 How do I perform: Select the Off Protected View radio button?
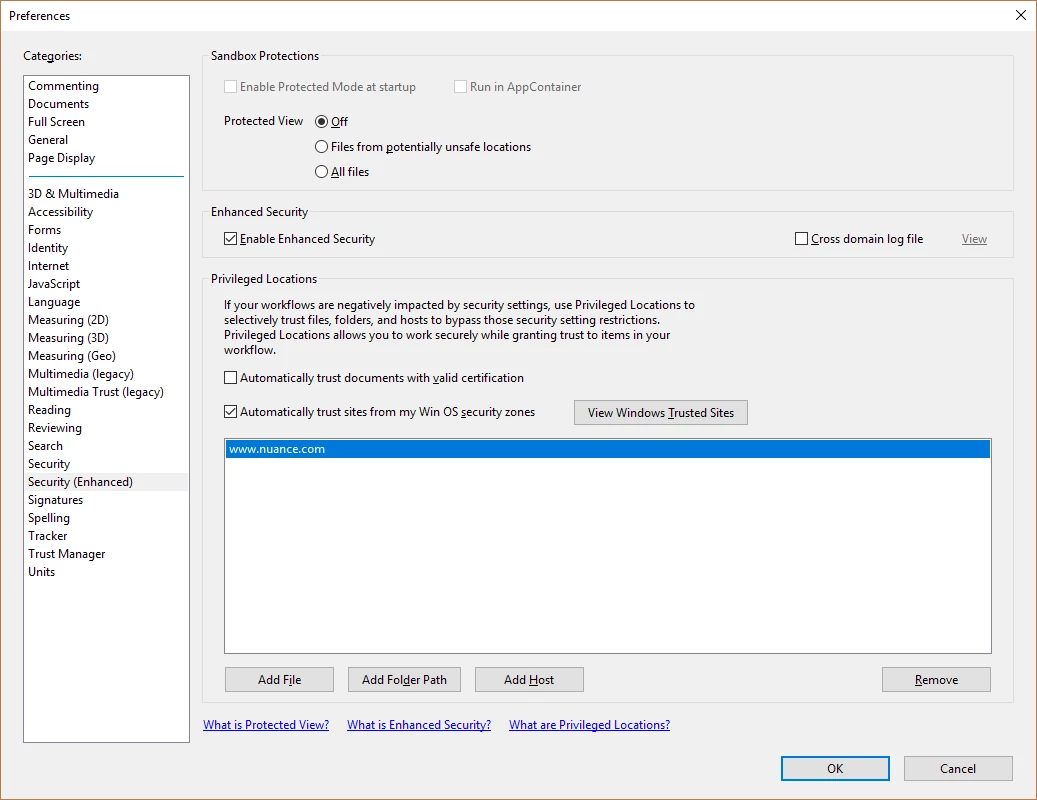321,122
